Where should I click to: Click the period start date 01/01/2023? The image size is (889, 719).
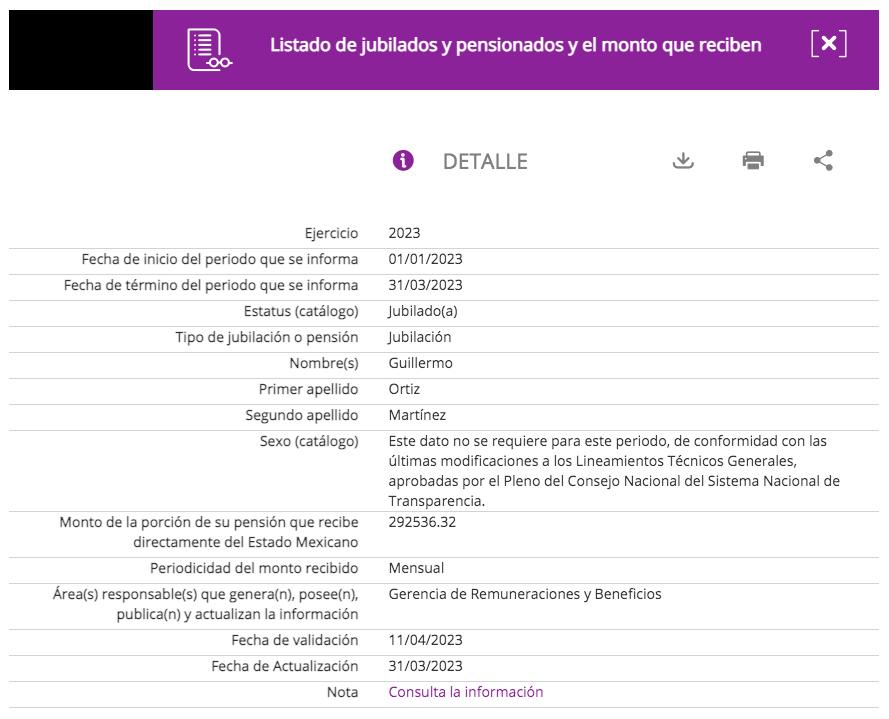(425, 259)
